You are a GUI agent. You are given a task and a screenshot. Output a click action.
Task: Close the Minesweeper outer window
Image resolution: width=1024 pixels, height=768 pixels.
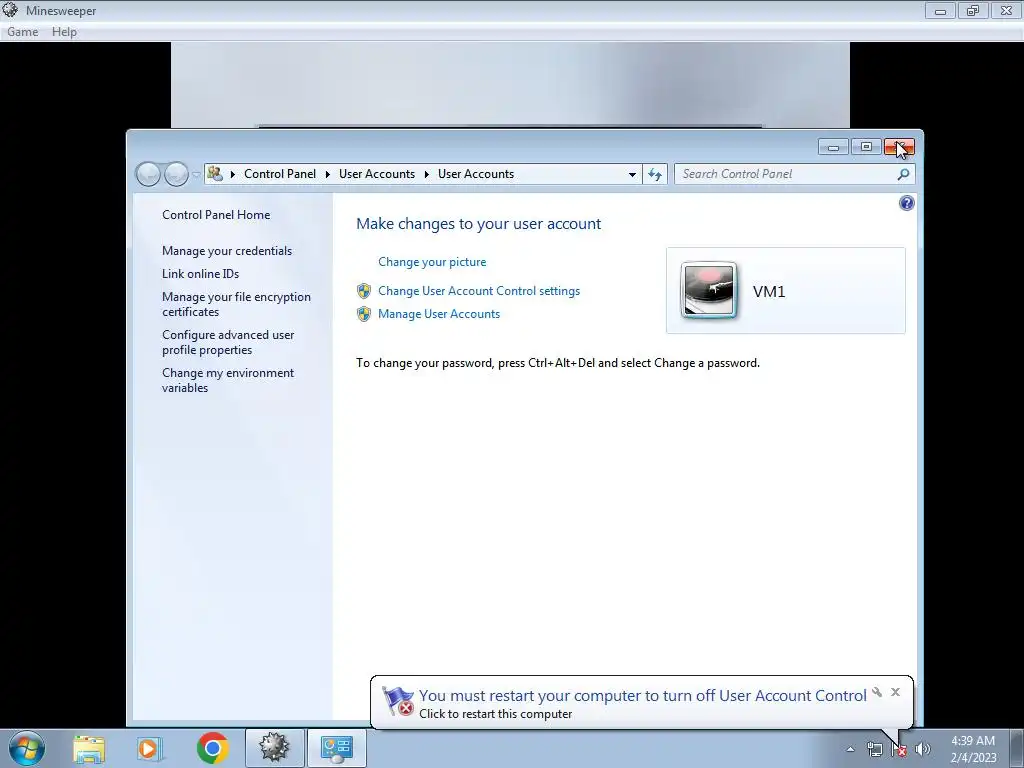coord(1006,10)
